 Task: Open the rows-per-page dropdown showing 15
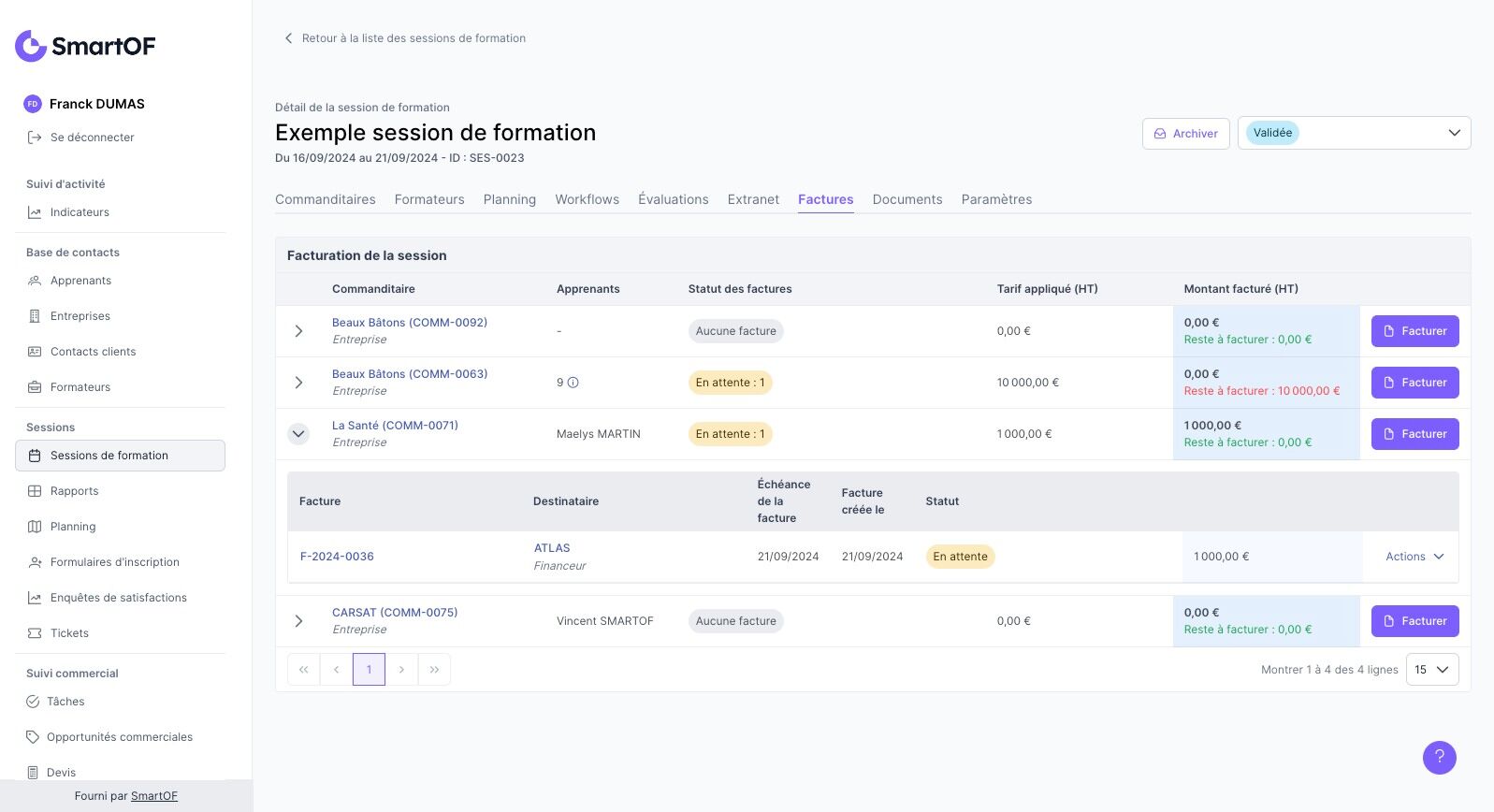coord(1431,670)
